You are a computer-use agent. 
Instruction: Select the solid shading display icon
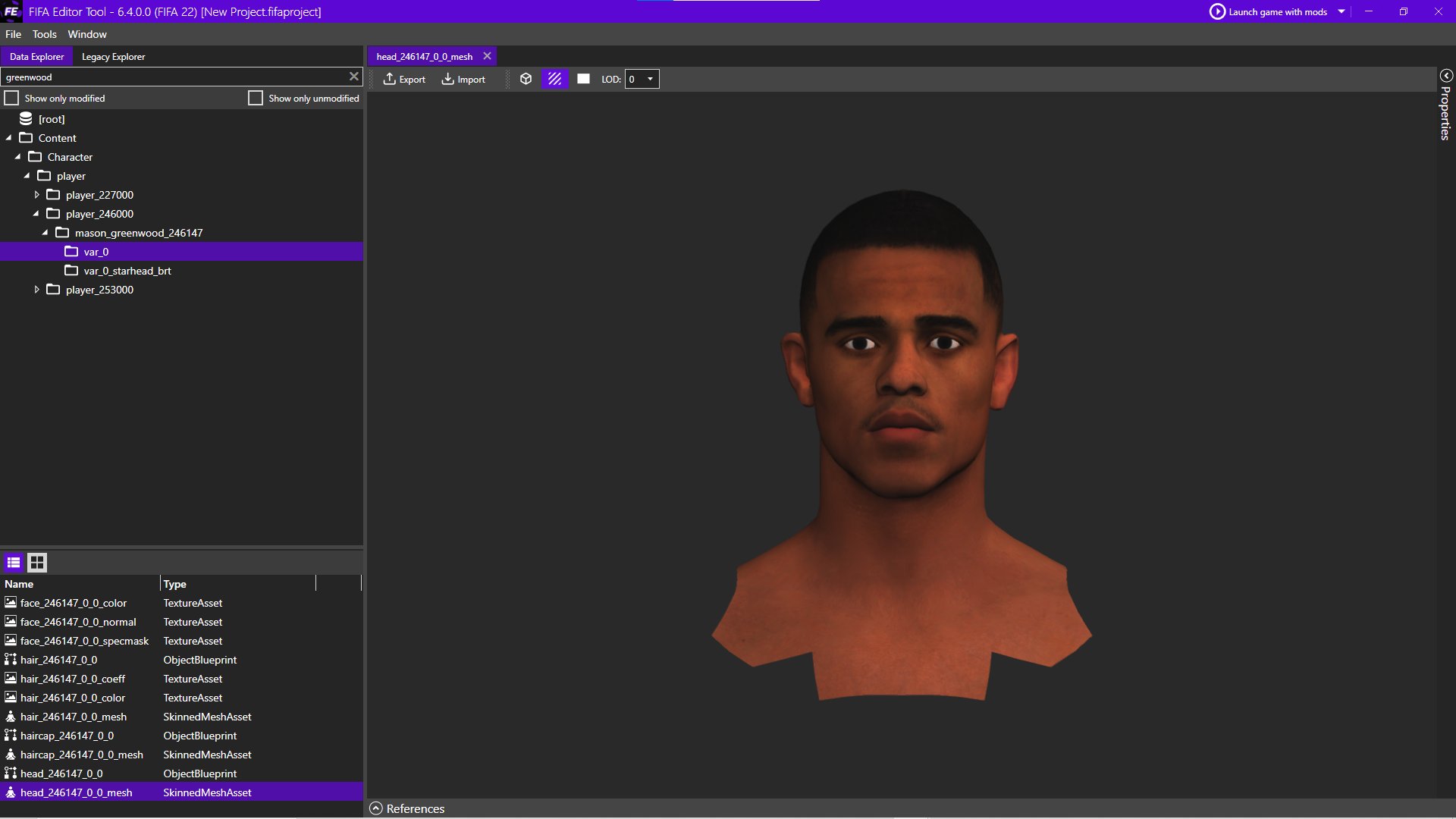584,79
